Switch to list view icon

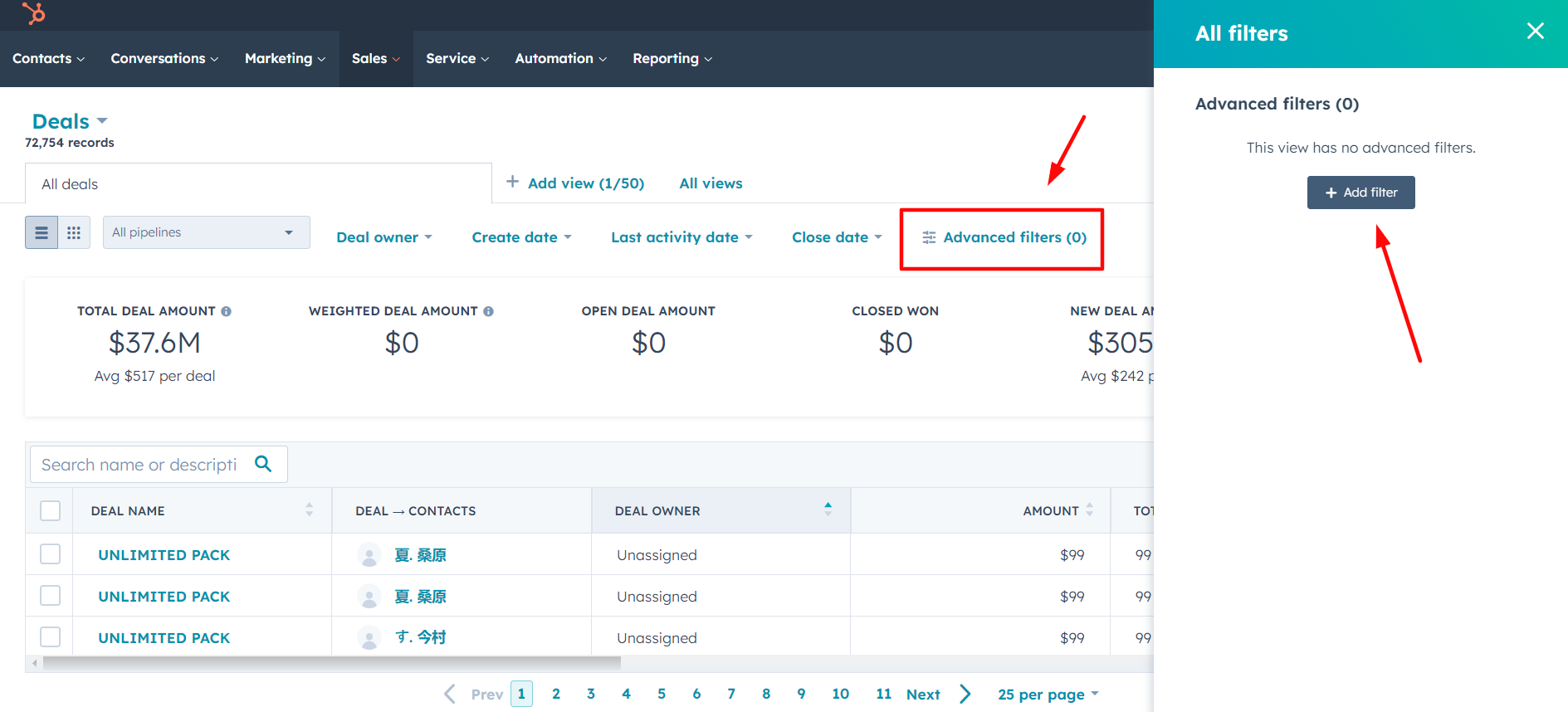click(42, 233)
